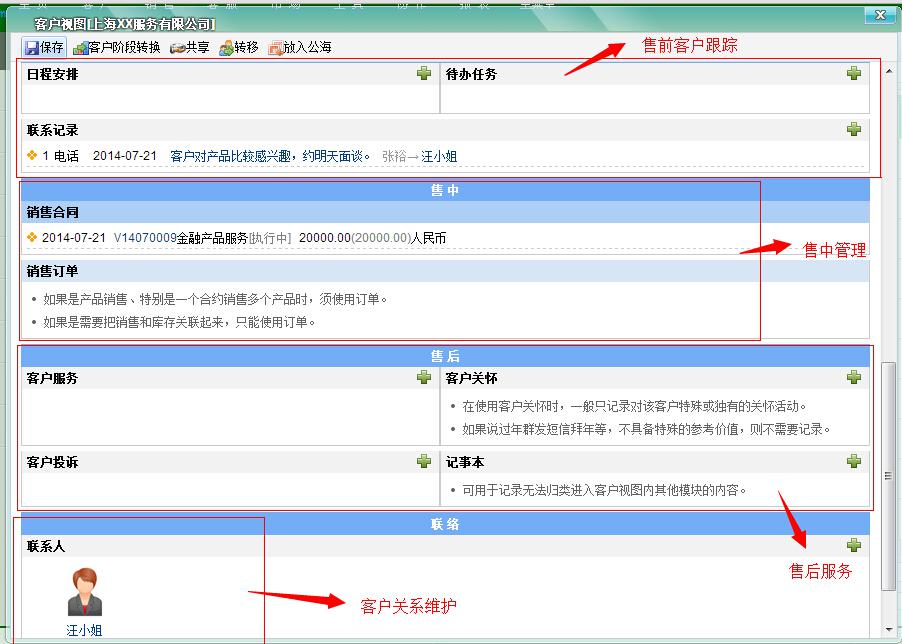This screenshot has height=644, width=902.
Task: Click the 销售订单 panel title
Action: 52,271
